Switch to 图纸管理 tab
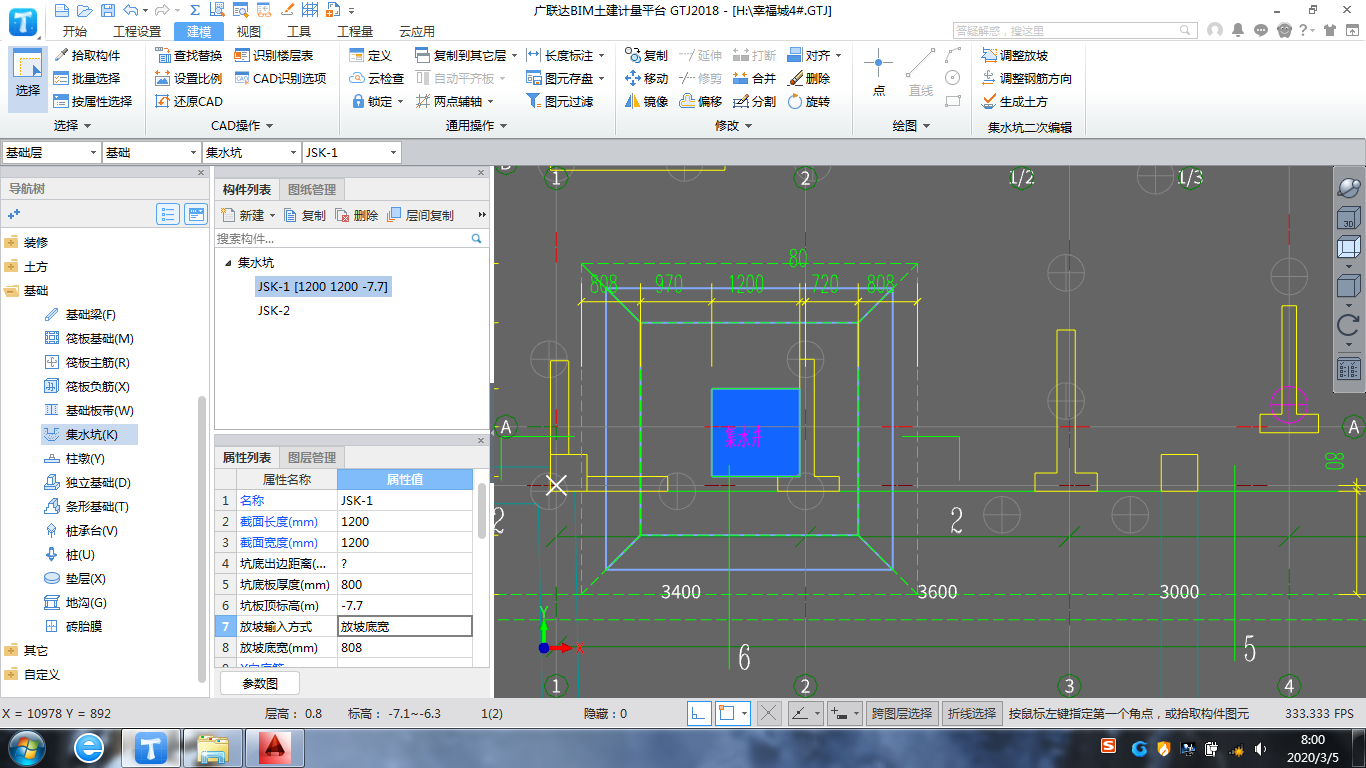The width and height of the screenshot is (1366, 768). tap(312, 189)
